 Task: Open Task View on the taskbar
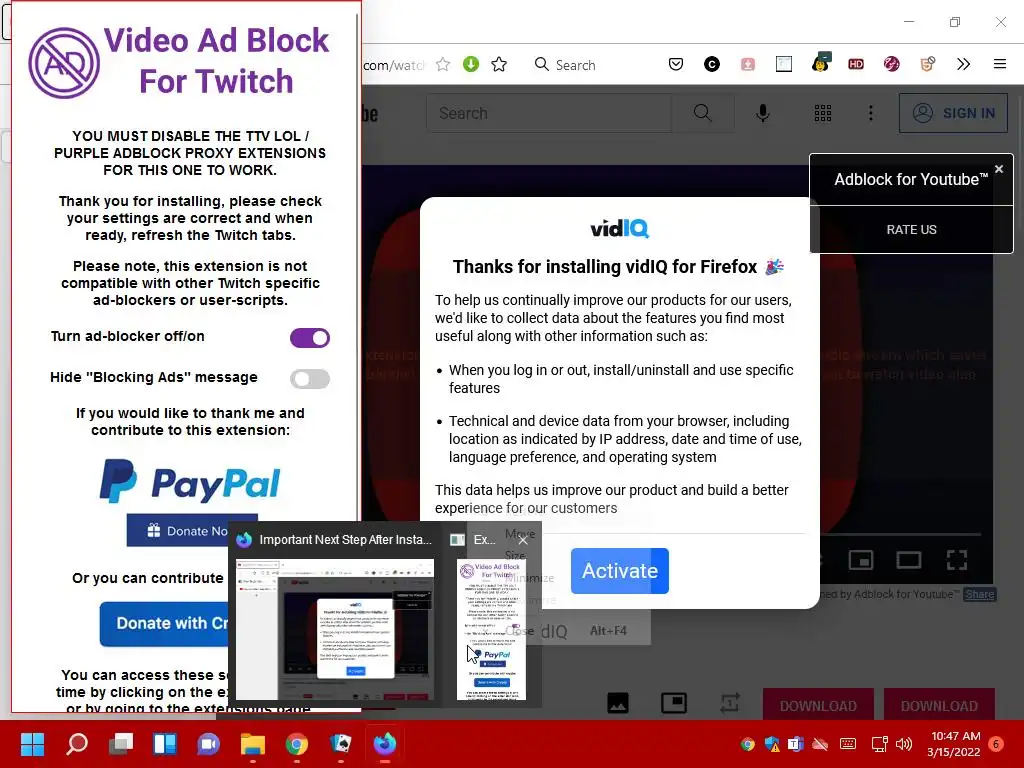pyautogui.click(x=121, y=744)
